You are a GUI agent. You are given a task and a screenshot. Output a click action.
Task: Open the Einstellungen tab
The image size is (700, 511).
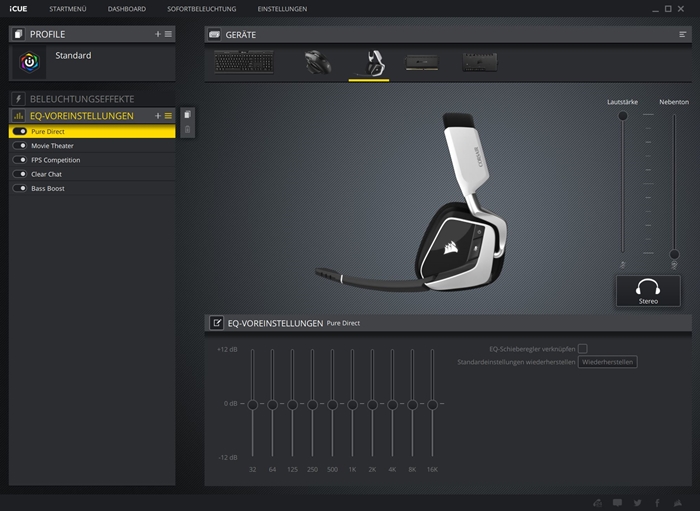point(282,9)
